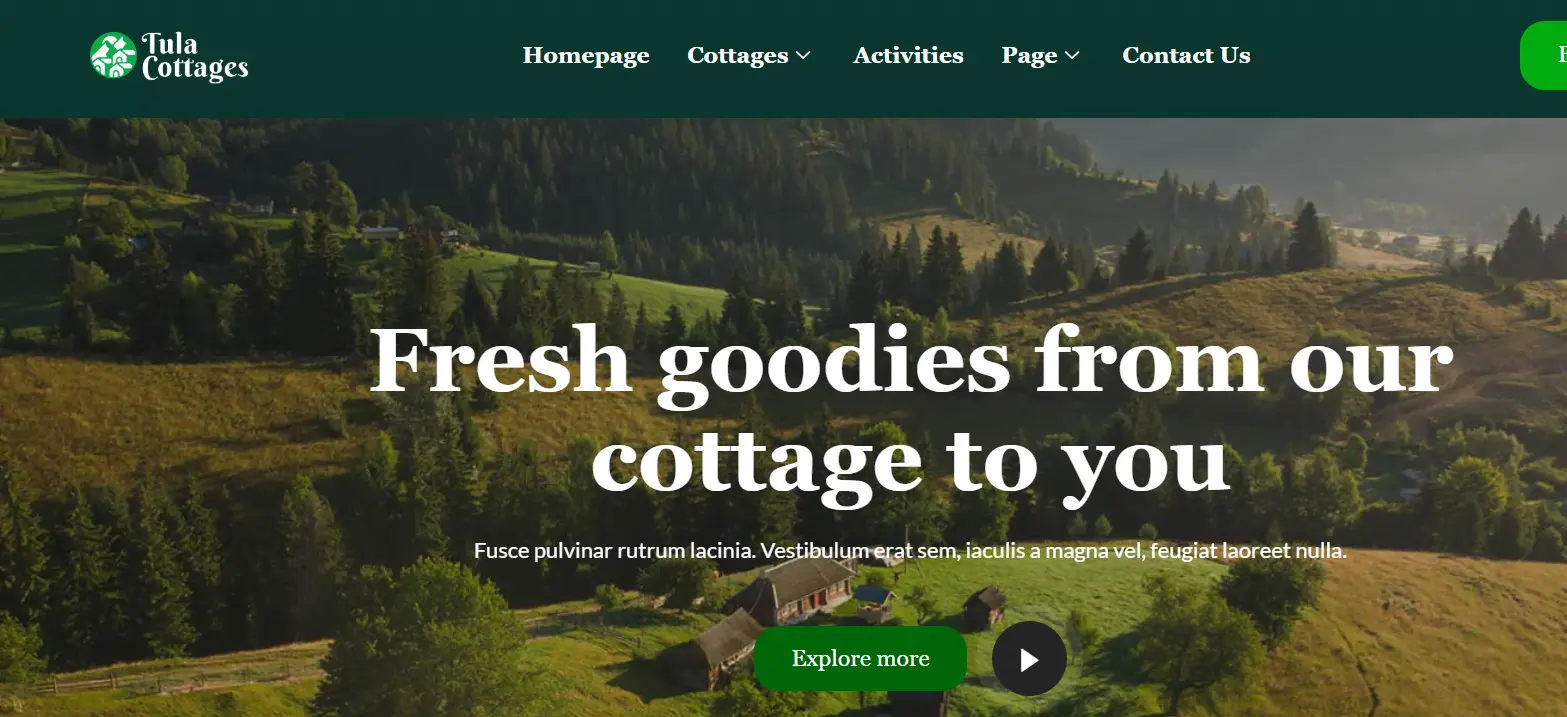The width and height of the screenshot is (1567, 717).
Task: Click the partially visible green header button
Action: pyautogui.click(x=1543, y=56)
